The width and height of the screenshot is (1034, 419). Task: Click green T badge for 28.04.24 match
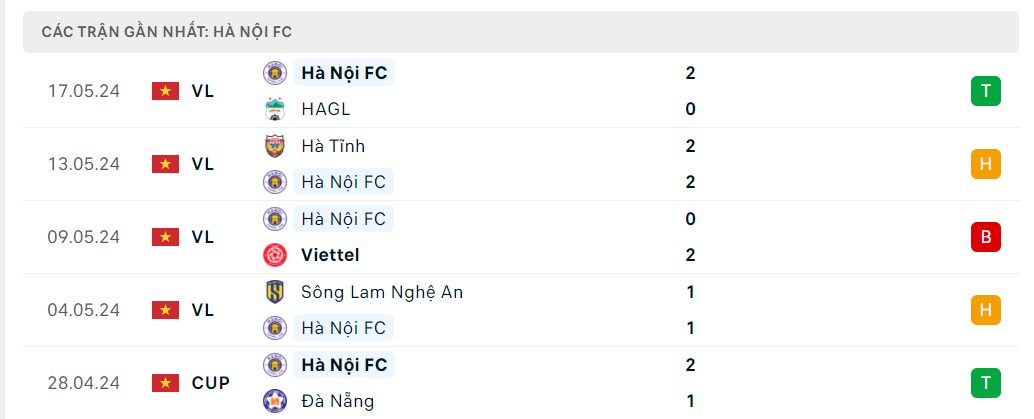[x=985, y=383]
